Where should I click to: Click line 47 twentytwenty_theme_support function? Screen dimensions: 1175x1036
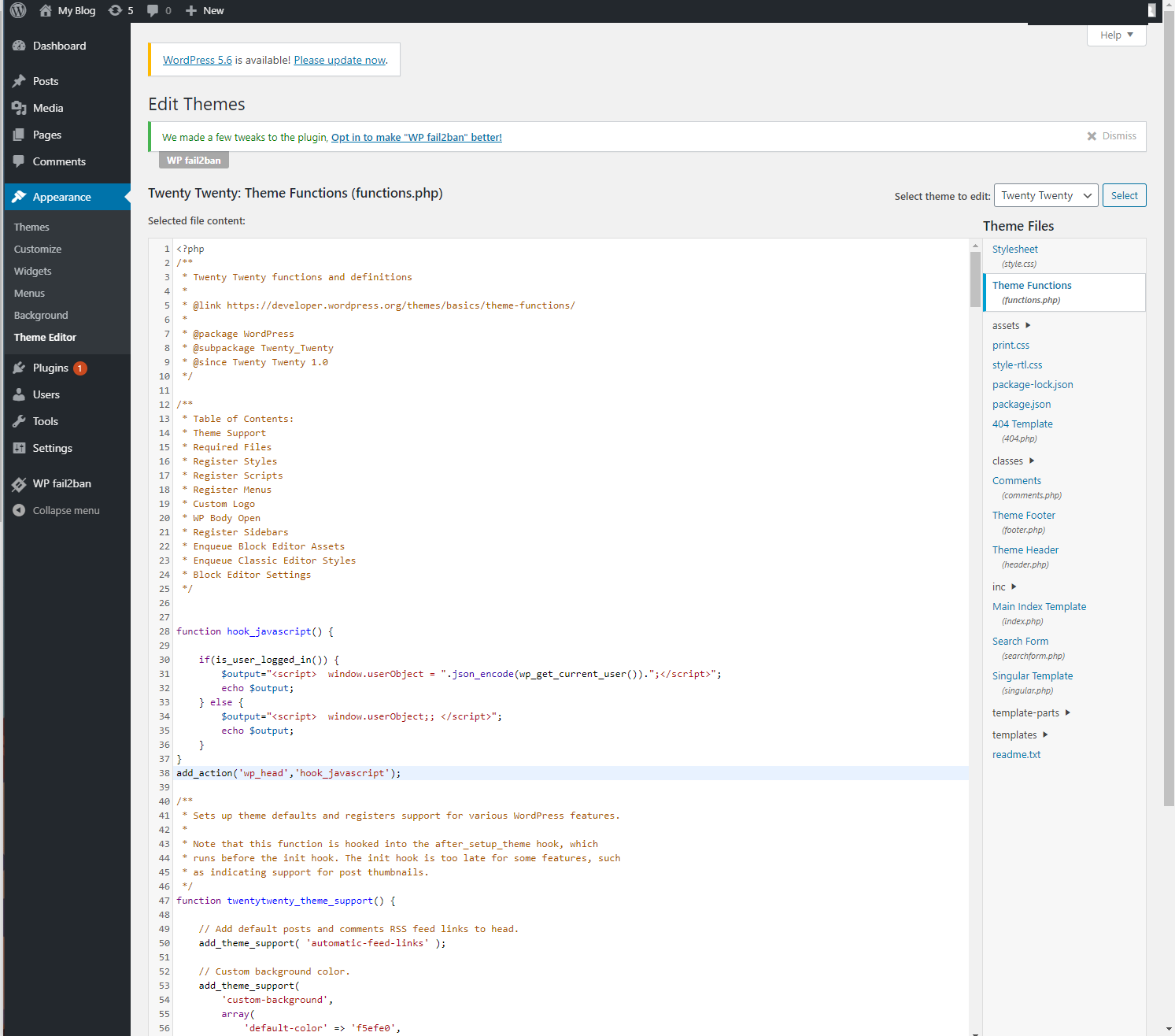(x=286, y=901)
